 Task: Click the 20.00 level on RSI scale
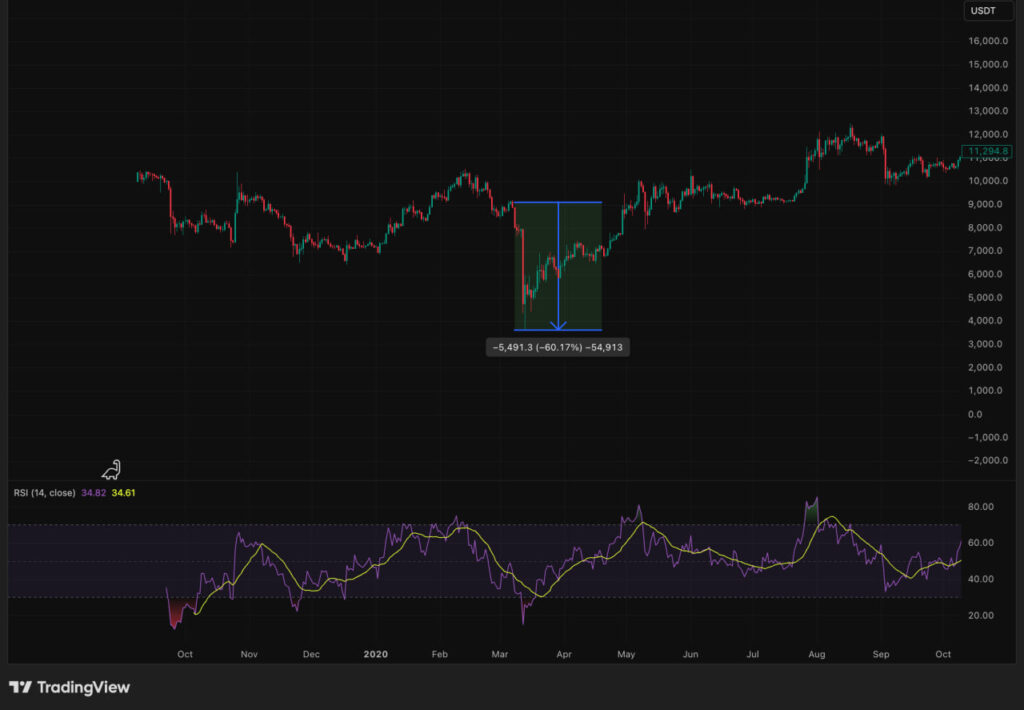click(x=982, y=615)
